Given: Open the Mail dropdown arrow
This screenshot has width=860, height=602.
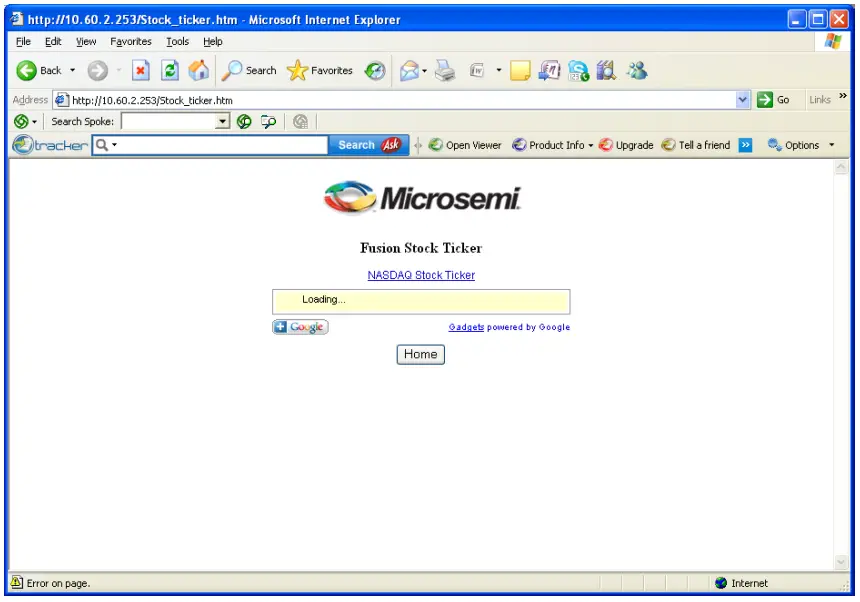Looking at the screenshot, I should (425, 71).
